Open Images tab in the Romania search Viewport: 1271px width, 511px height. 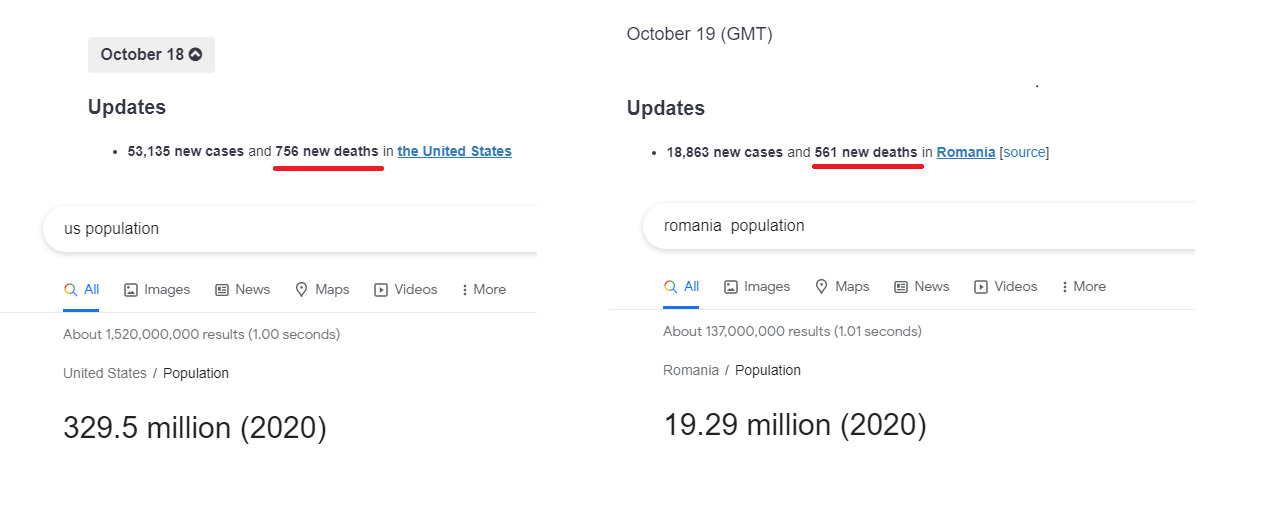pos(757,286)
